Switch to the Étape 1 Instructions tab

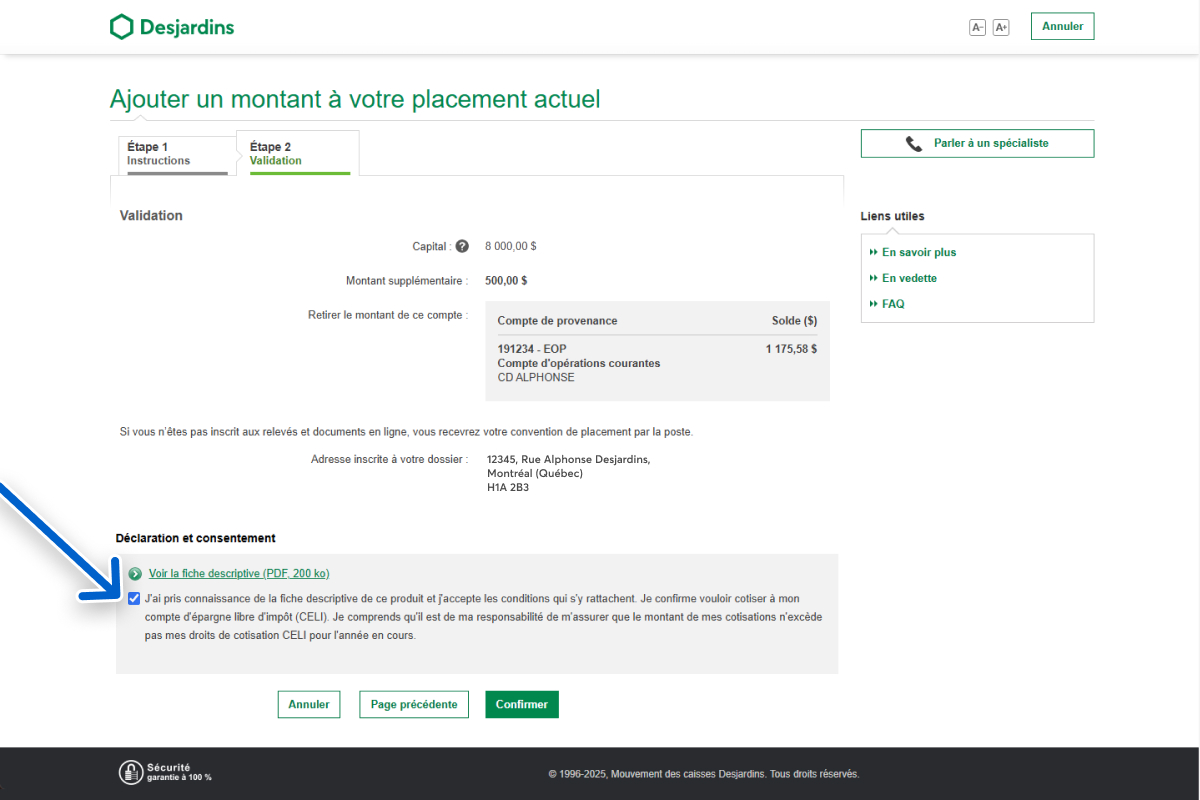[x=177, y=154]
